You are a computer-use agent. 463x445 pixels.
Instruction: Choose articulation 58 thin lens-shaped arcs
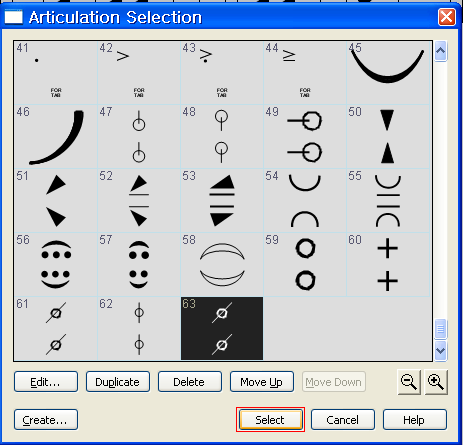[x=222, y=264]
